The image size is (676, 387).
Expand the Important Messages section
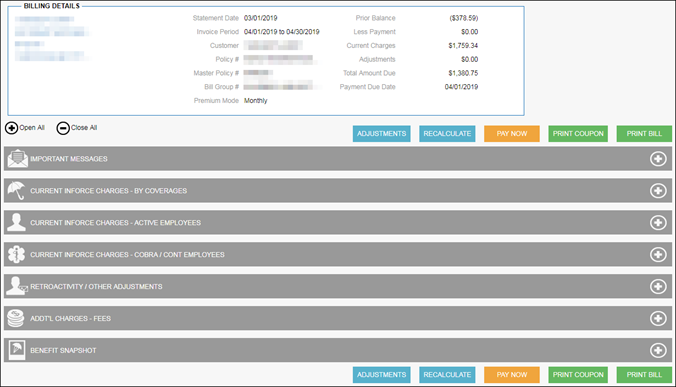pos(658,159)
